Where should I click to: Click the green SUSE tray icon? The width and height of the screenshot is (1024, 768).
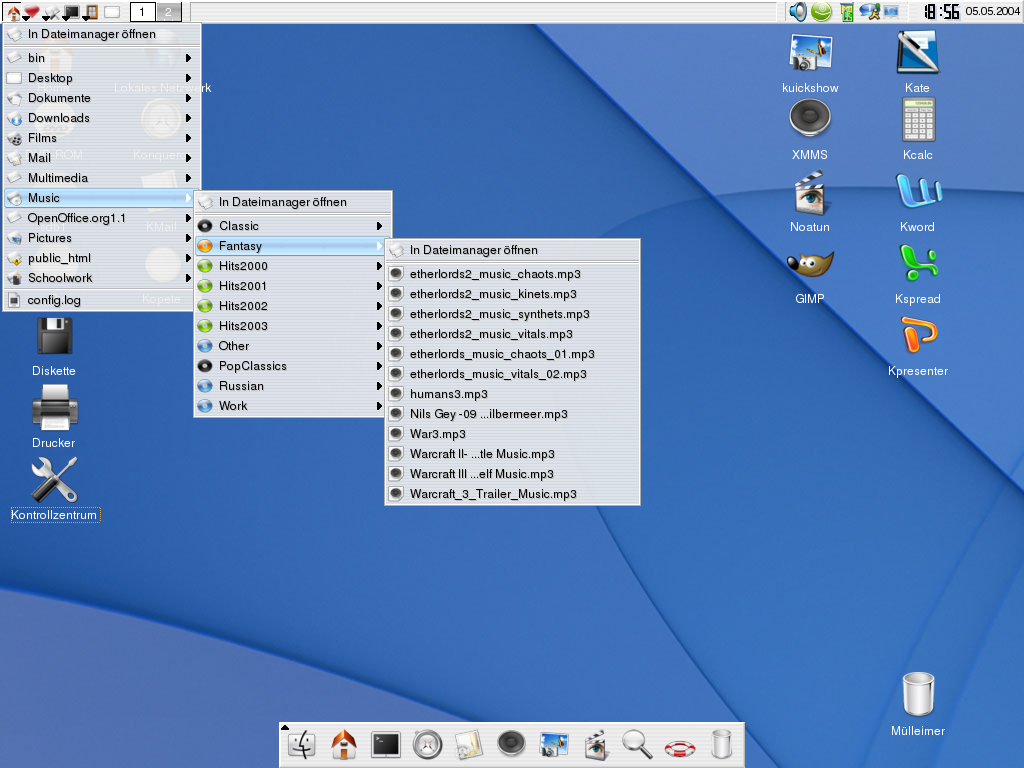(821, 11)
